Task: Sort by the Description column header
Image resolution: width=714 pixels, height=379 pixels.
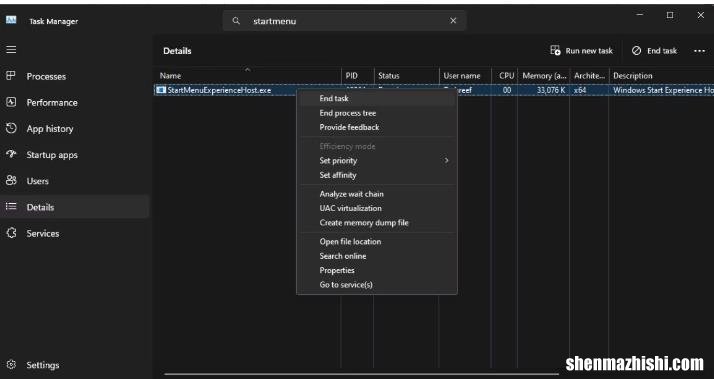Action: [661, 76]
